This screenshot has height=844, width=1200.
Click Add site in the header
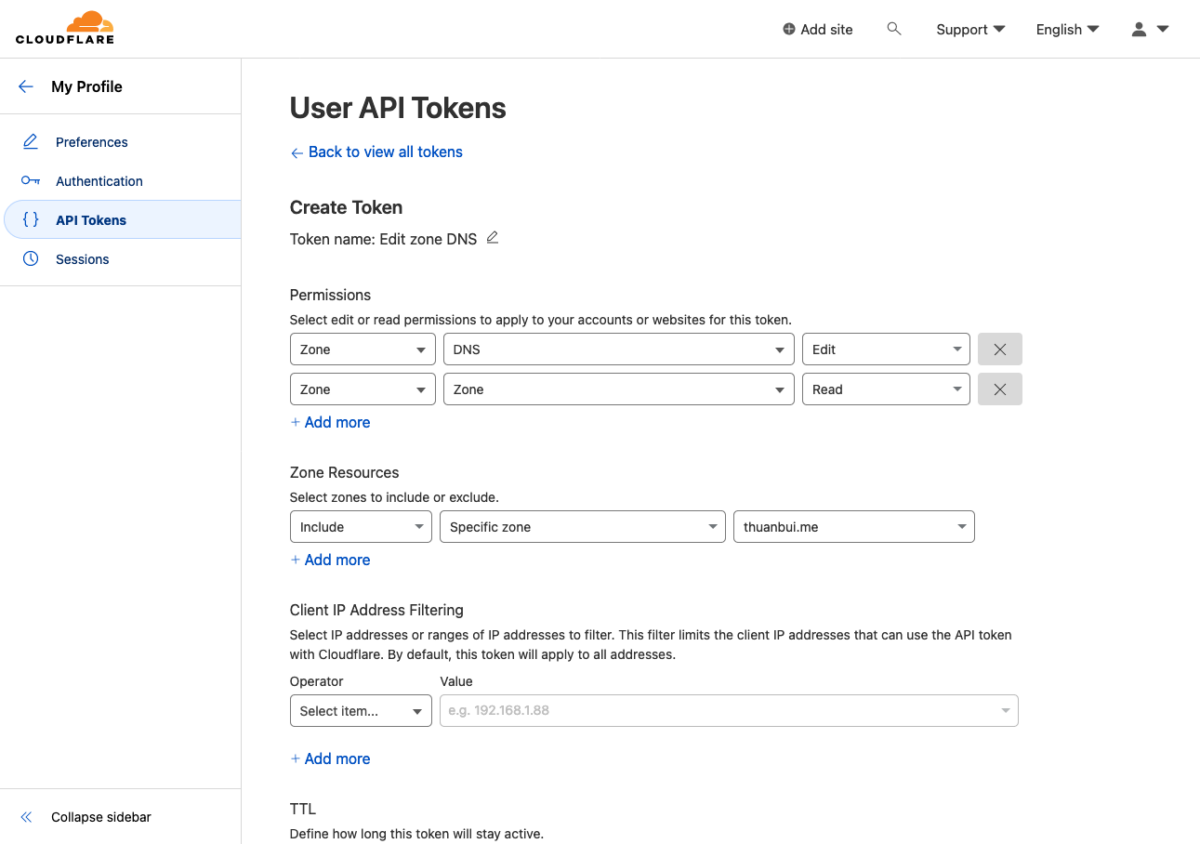pos(817,29)
